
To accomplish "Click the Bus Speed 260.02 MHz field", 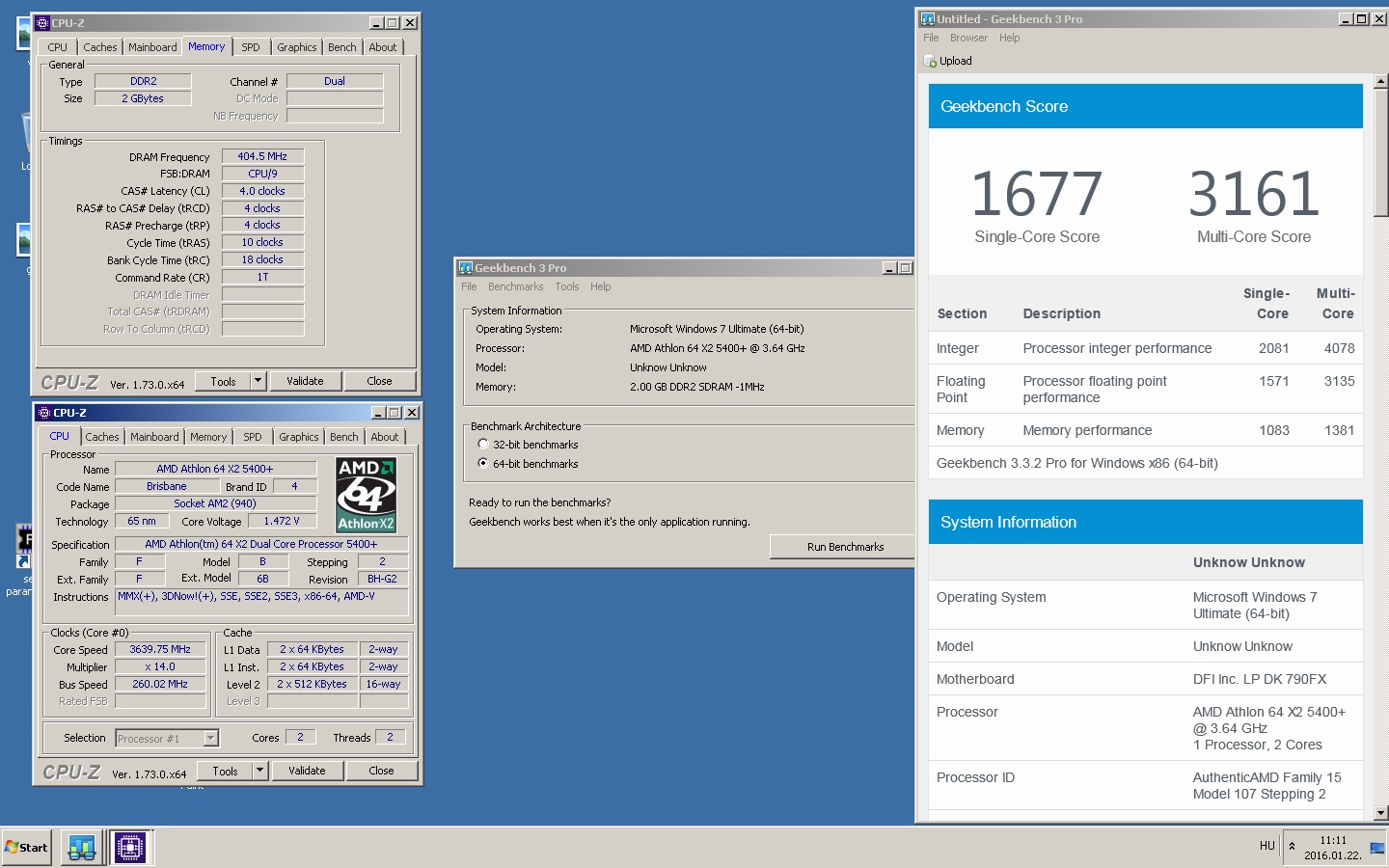I will tap(160, 684).
